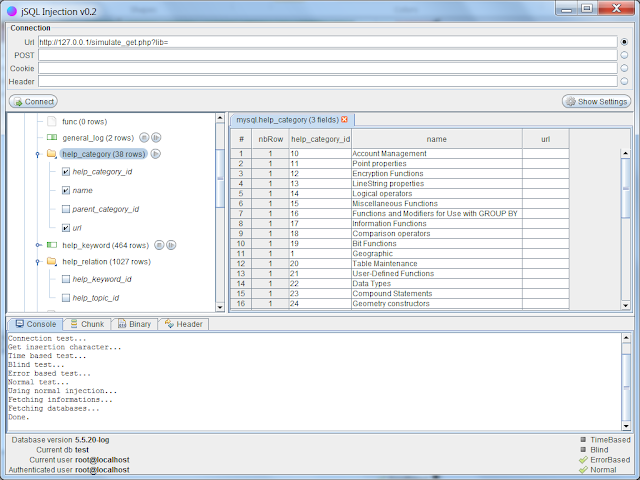Select the POST injection radio button
The height and width of the screenshot is (480, 640).
pyautogui.click(x=624, y=55)
